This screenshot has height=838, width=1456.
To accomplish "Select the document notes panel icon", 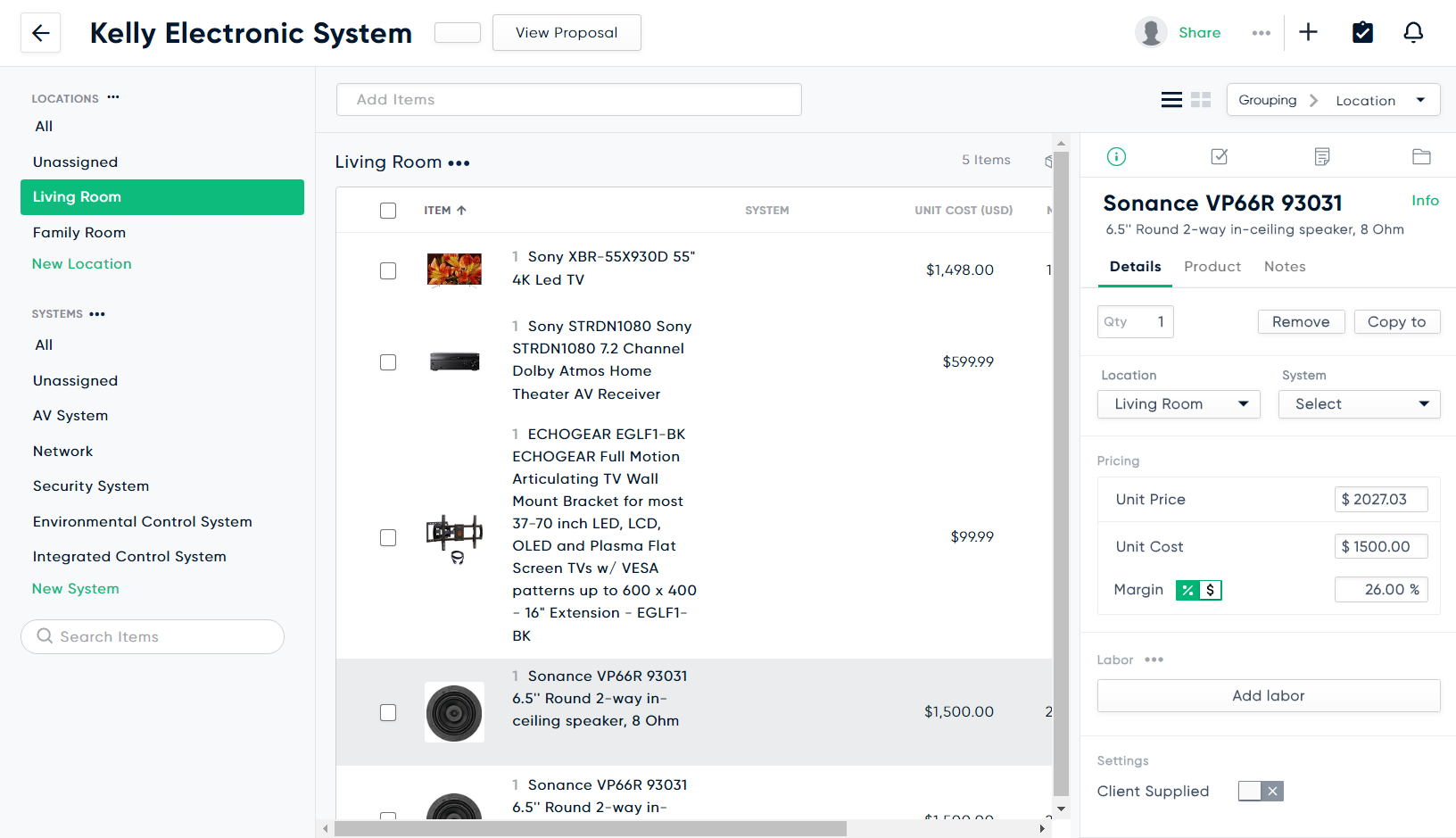I will [x=1322, y=157].
